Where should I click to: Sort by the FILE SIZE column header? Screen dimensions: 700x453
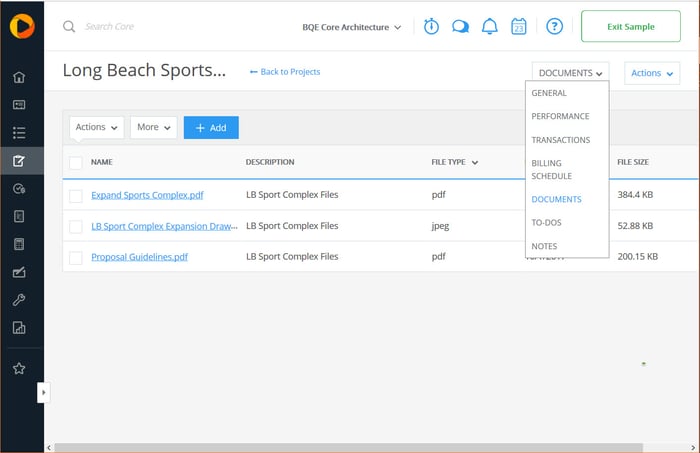pos(633,162)
